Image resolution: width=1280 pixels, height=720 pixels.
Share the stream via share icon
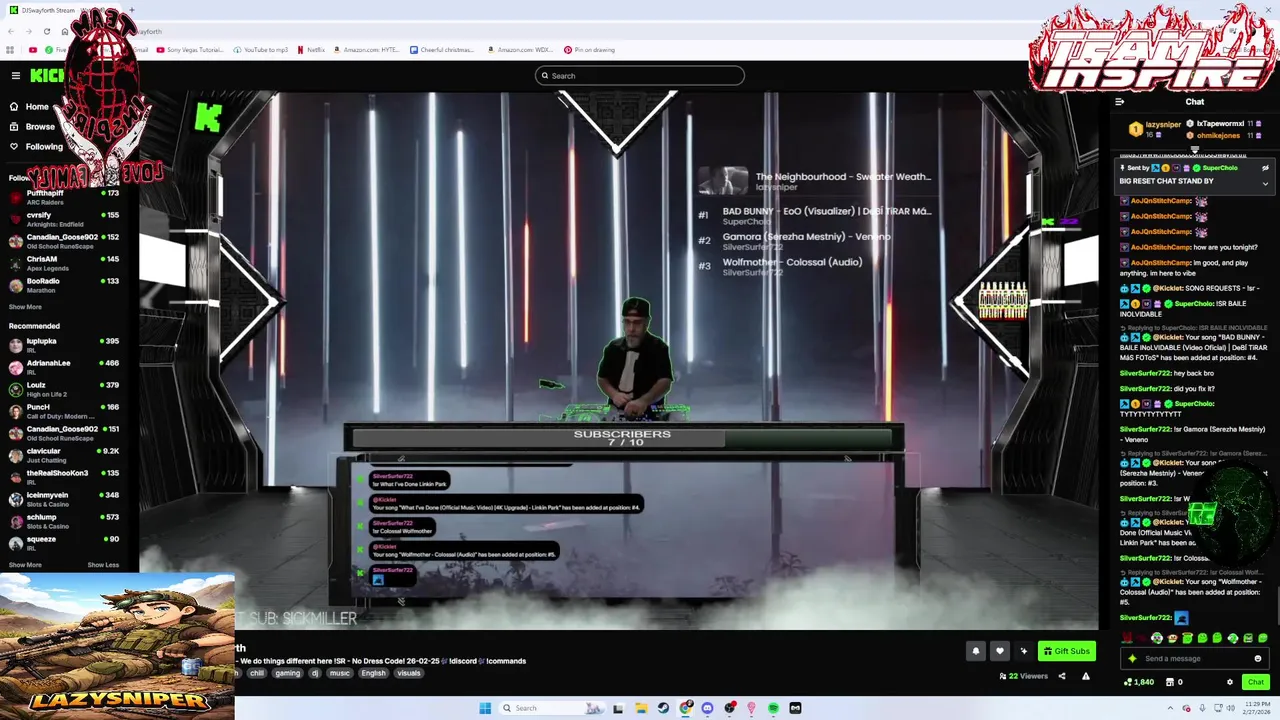click(x=1062, y=676)
